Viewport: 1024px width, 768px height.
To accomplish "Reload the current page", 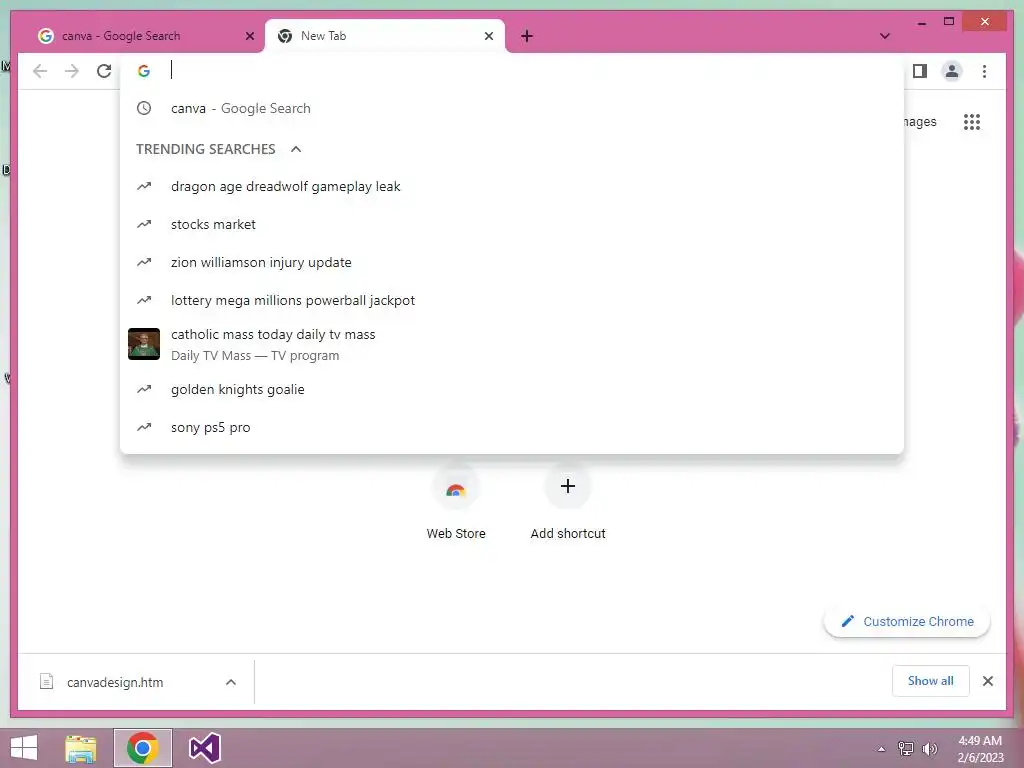I will [104, 71].
